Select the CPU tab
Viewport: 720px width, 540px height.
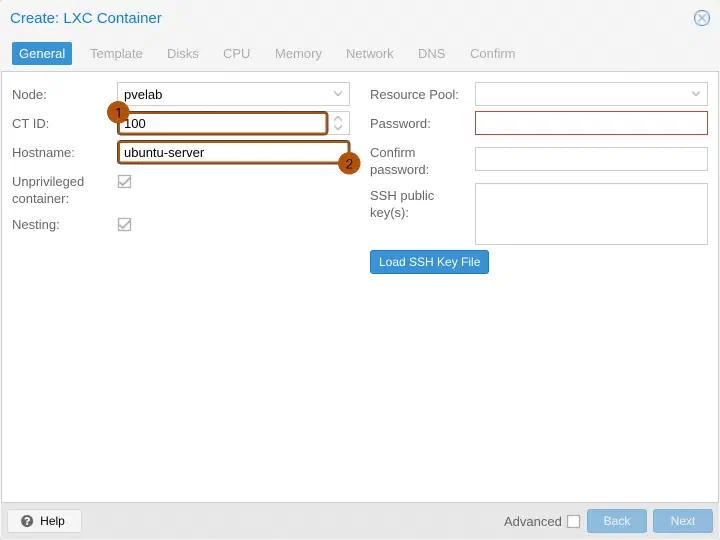coord(236,53)
